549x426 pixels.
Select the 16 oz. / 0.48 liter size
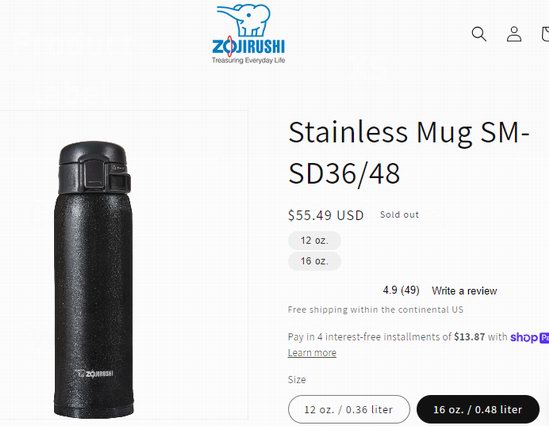coord(478,409)
